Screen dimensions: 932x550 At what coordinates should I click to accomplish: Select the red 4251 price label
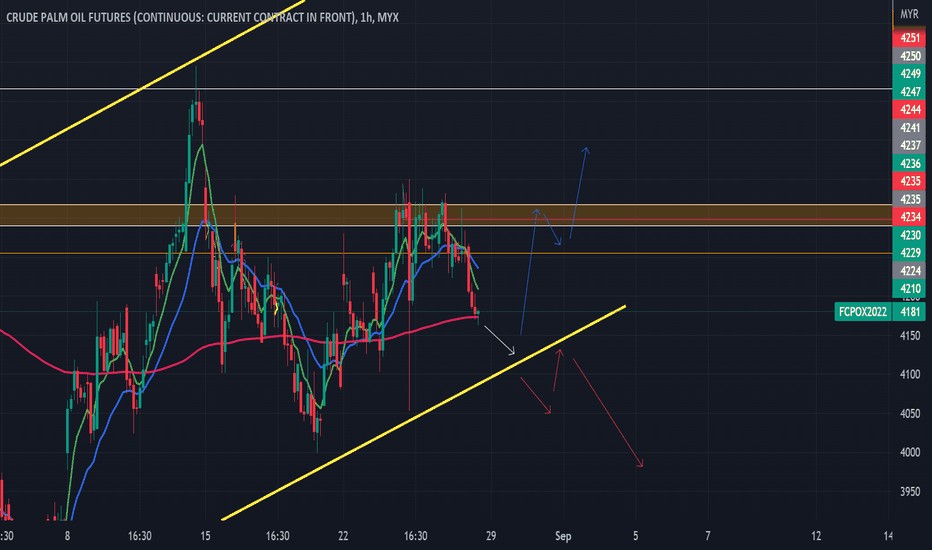tap(909, 38)
